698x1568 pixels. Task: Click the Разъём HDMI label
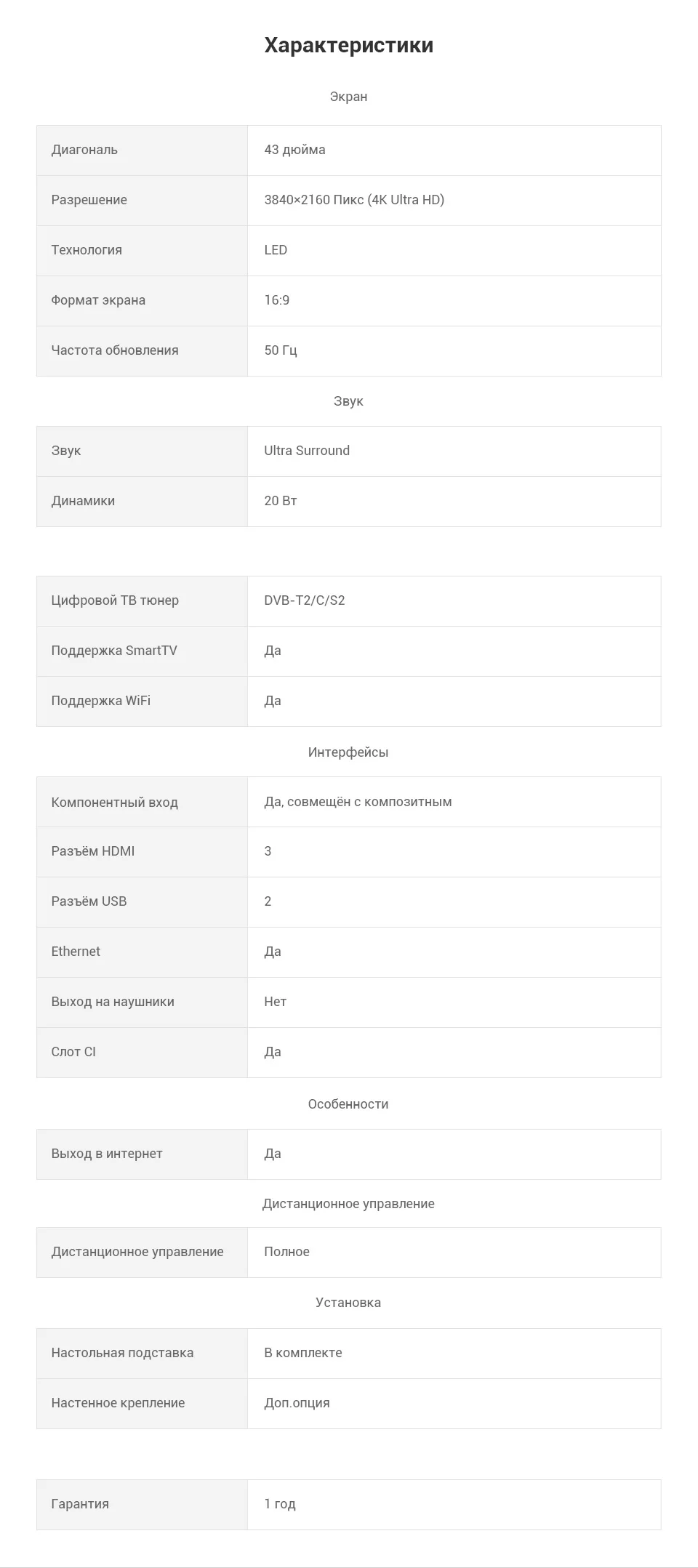[x=93, y=851]
